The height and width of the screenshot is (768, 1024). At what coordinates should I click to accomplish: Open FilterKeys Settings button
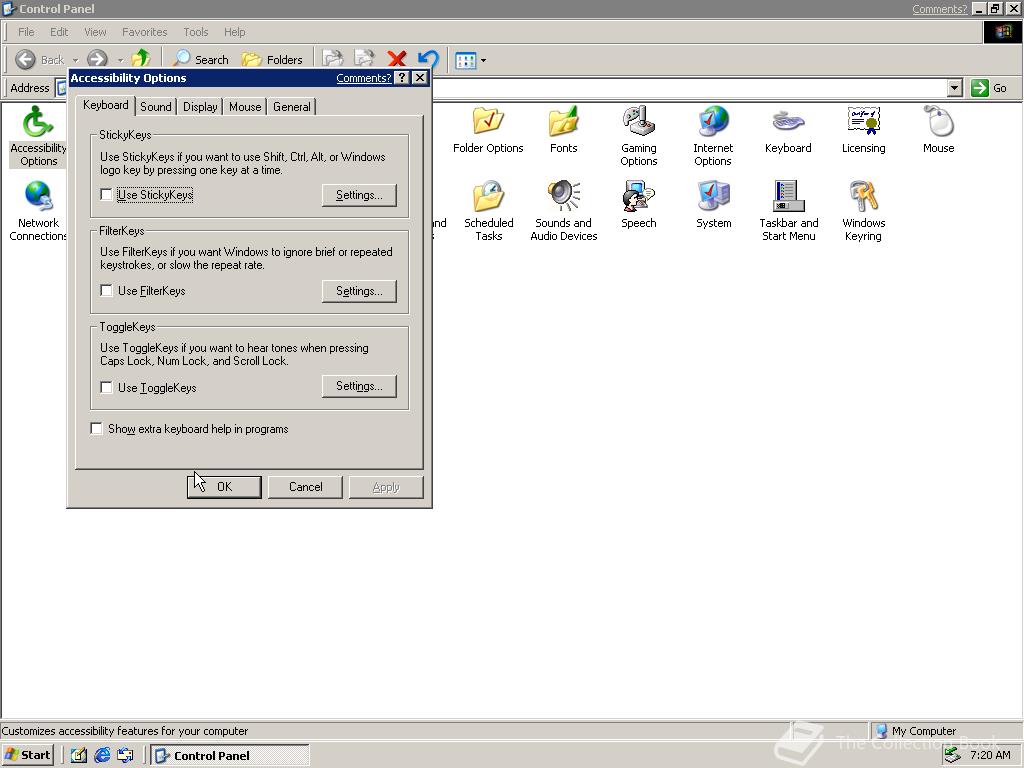[359, 291]
